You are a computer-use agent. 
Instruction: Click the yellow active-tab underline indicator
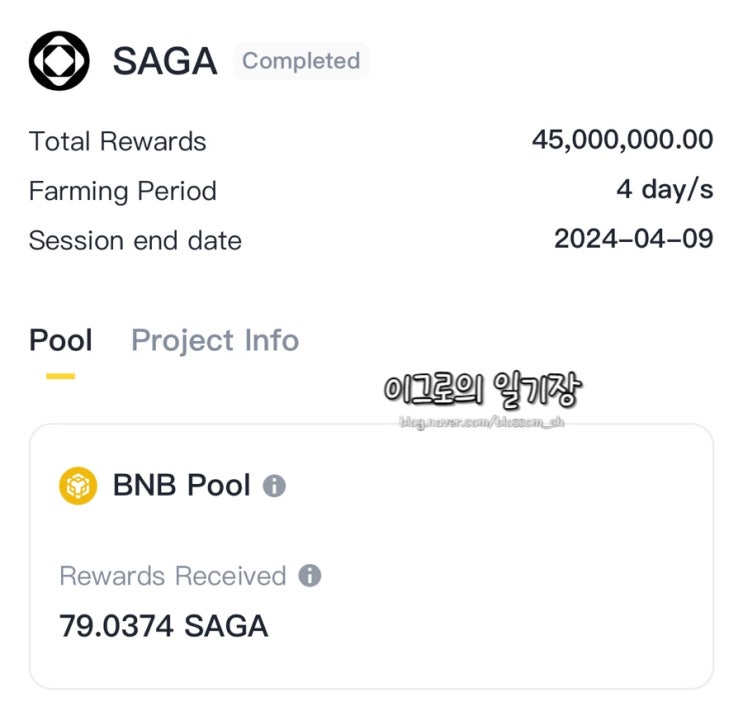pos(60,376)
